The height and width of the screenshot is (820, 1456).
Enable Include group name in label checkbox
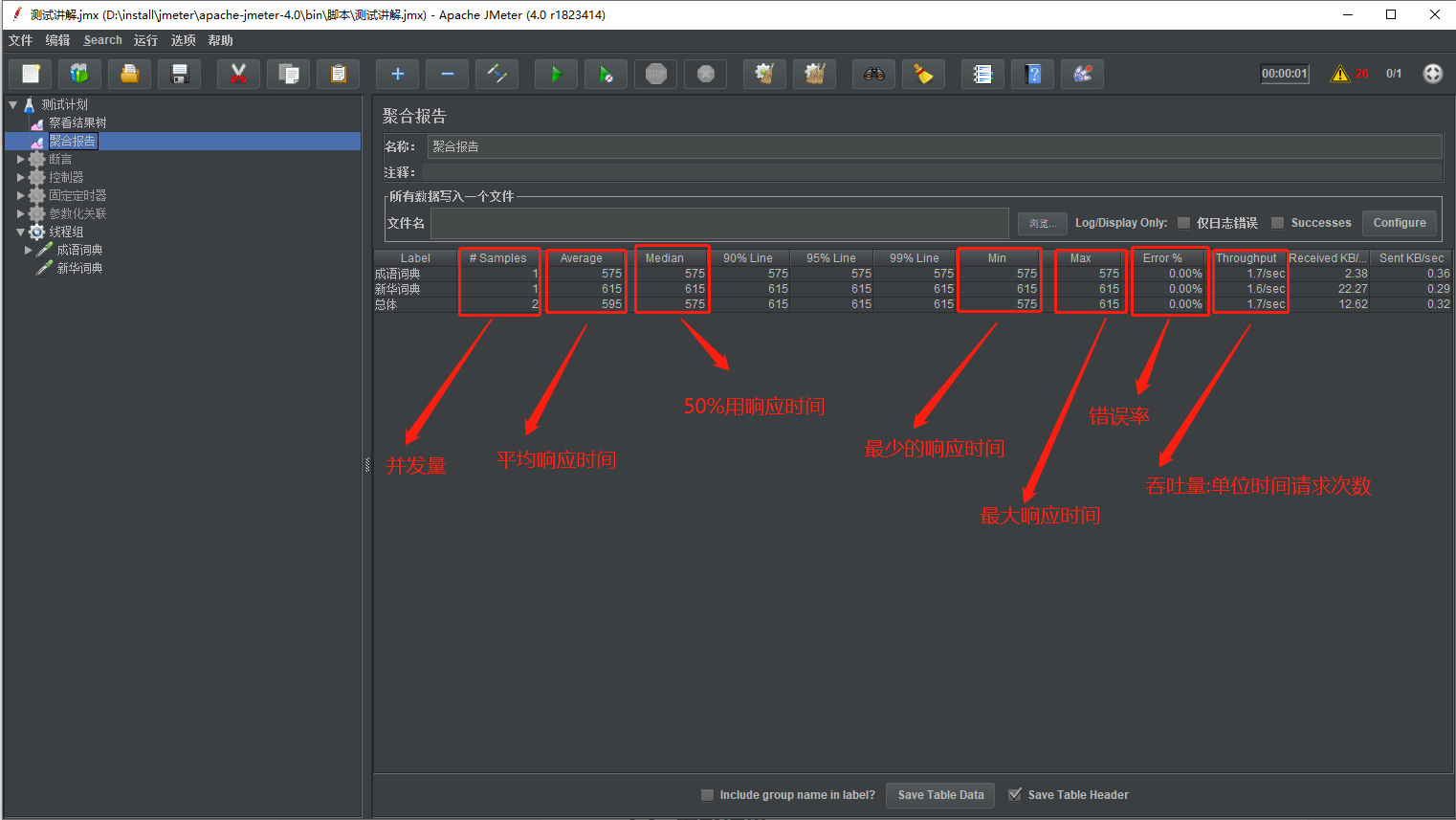[x=707, y=795]
